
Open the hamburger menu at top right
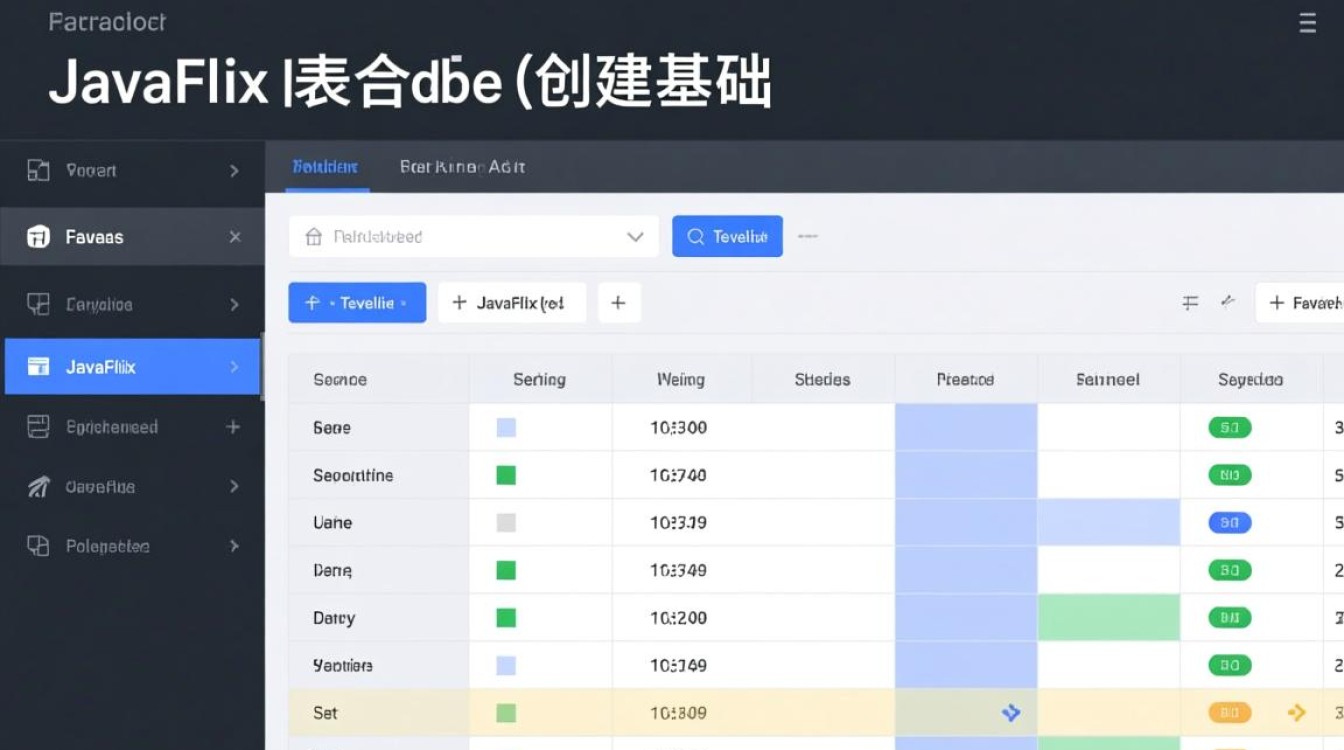pyautogui.click(x=1307, y=21)
